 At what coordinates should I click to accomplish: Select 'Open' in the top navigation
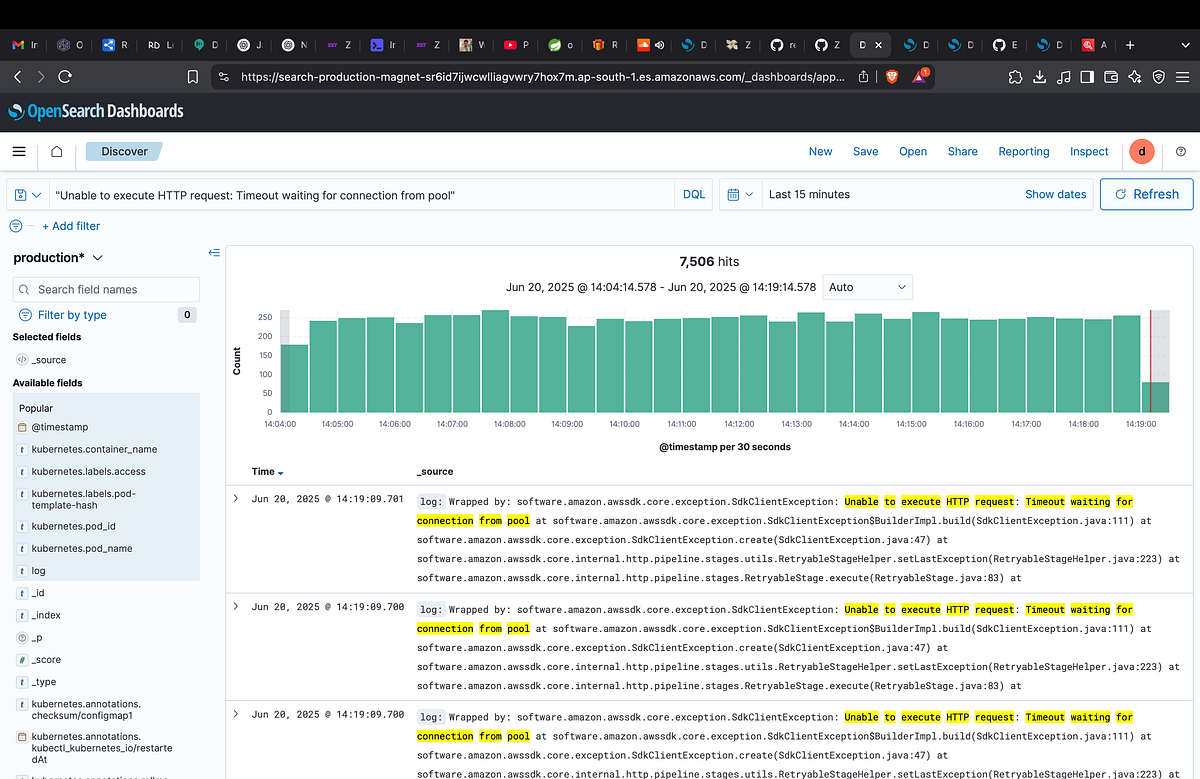[912, 151]
